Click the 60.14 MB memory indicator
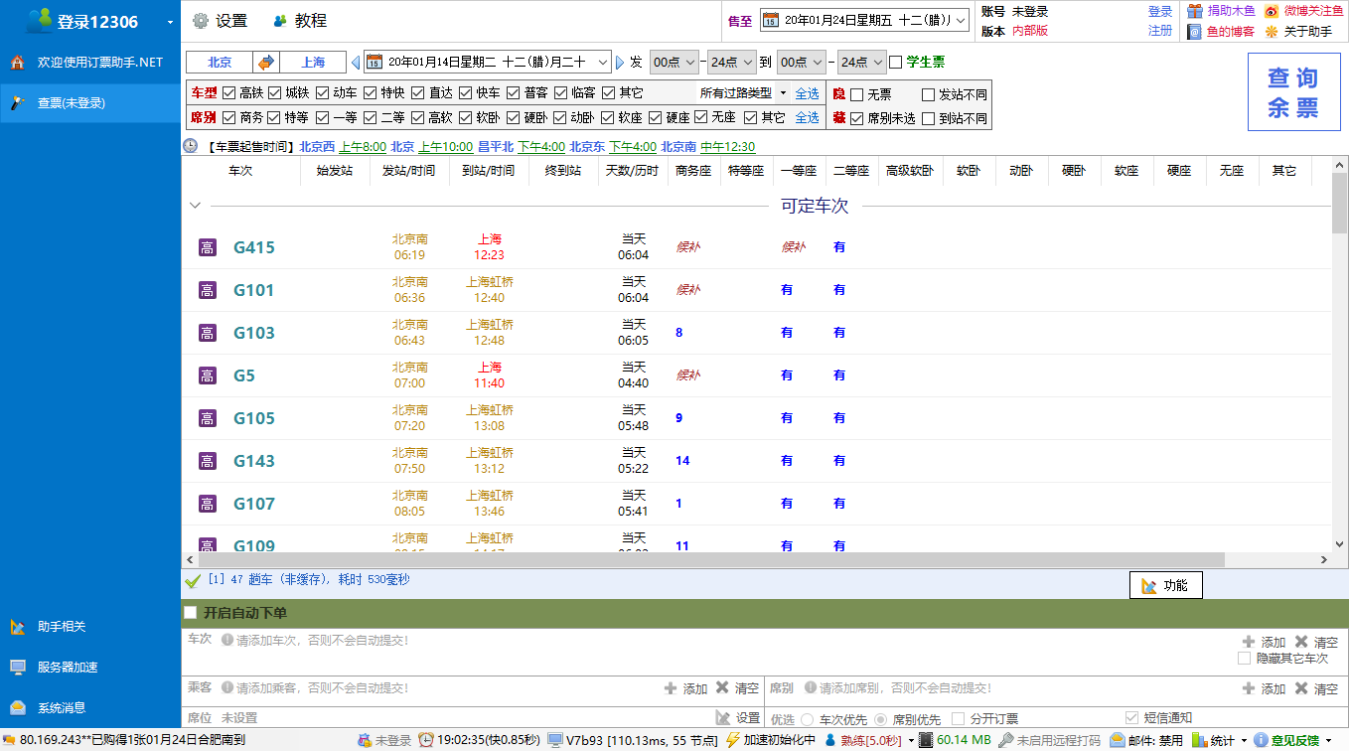The height and width of the screenshot is (751, 1349). point(956,741)
